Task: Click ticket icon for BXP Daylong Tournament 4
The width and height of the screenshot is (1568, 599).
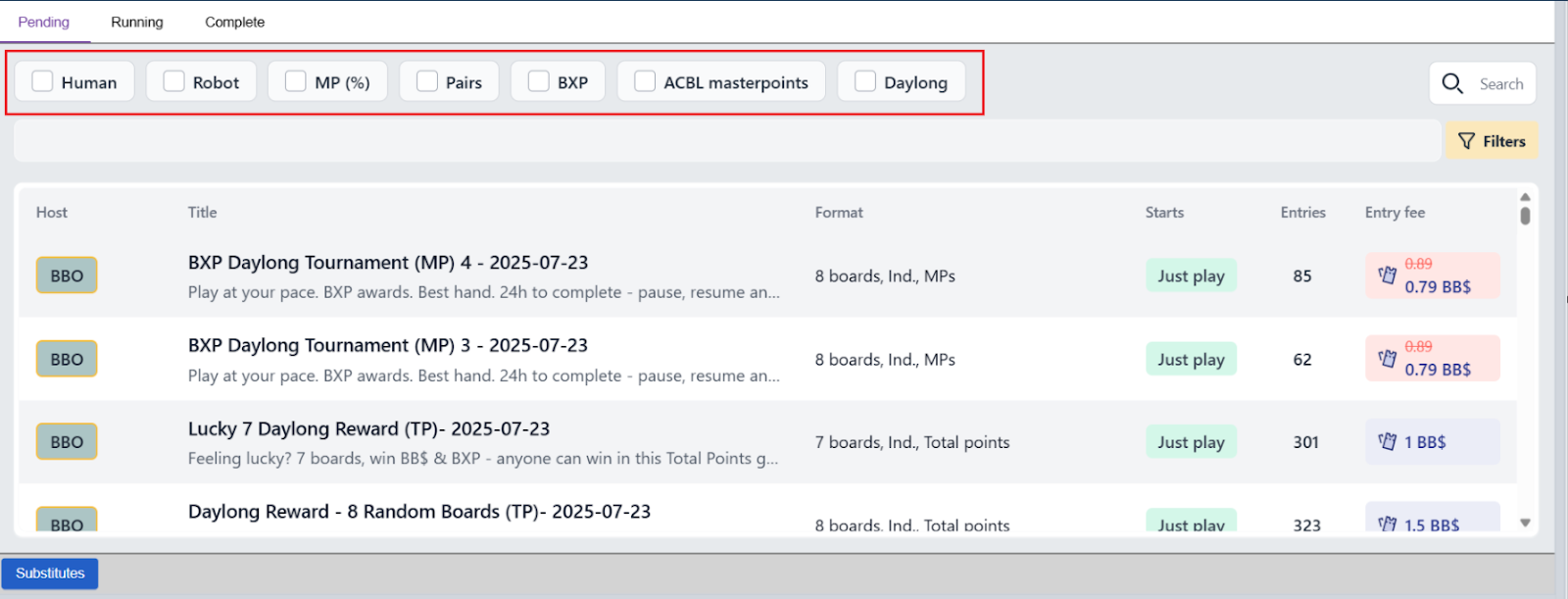Action: (x=1387, y=275)
